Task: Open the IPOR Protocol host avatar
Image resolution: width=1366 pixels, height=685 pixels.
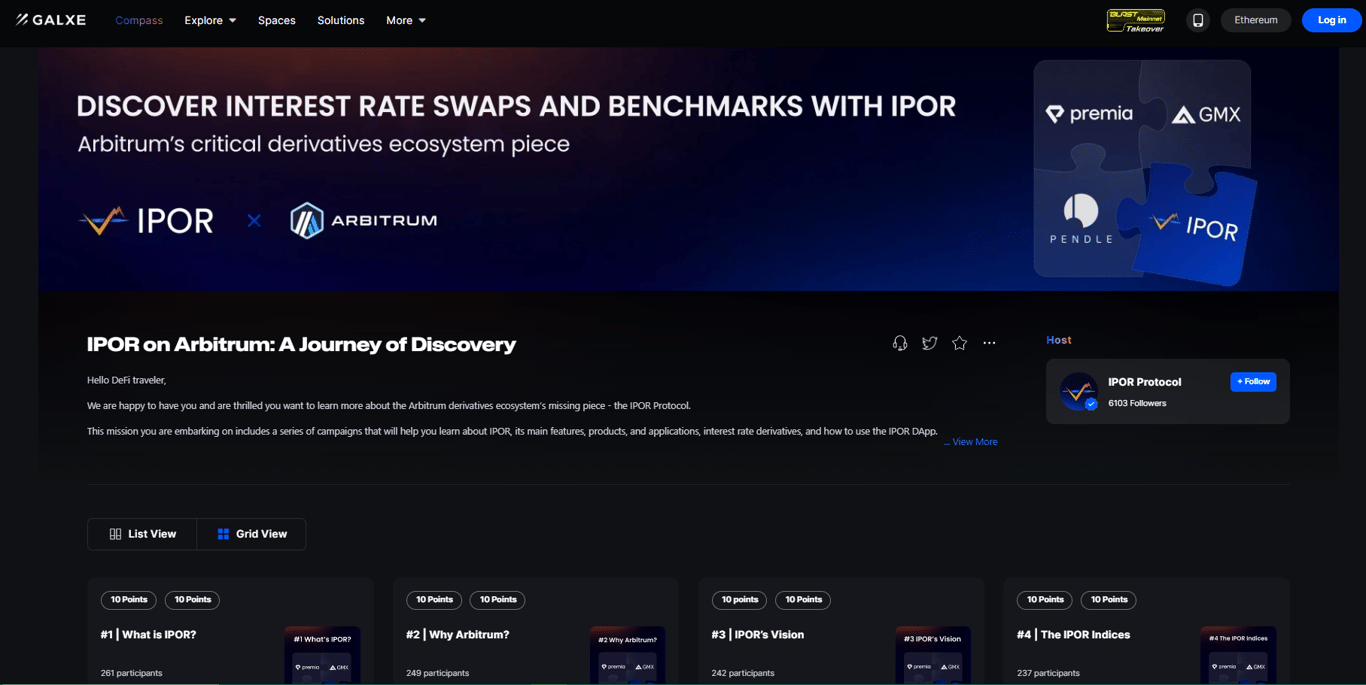Action: (x=1079, y=391)
